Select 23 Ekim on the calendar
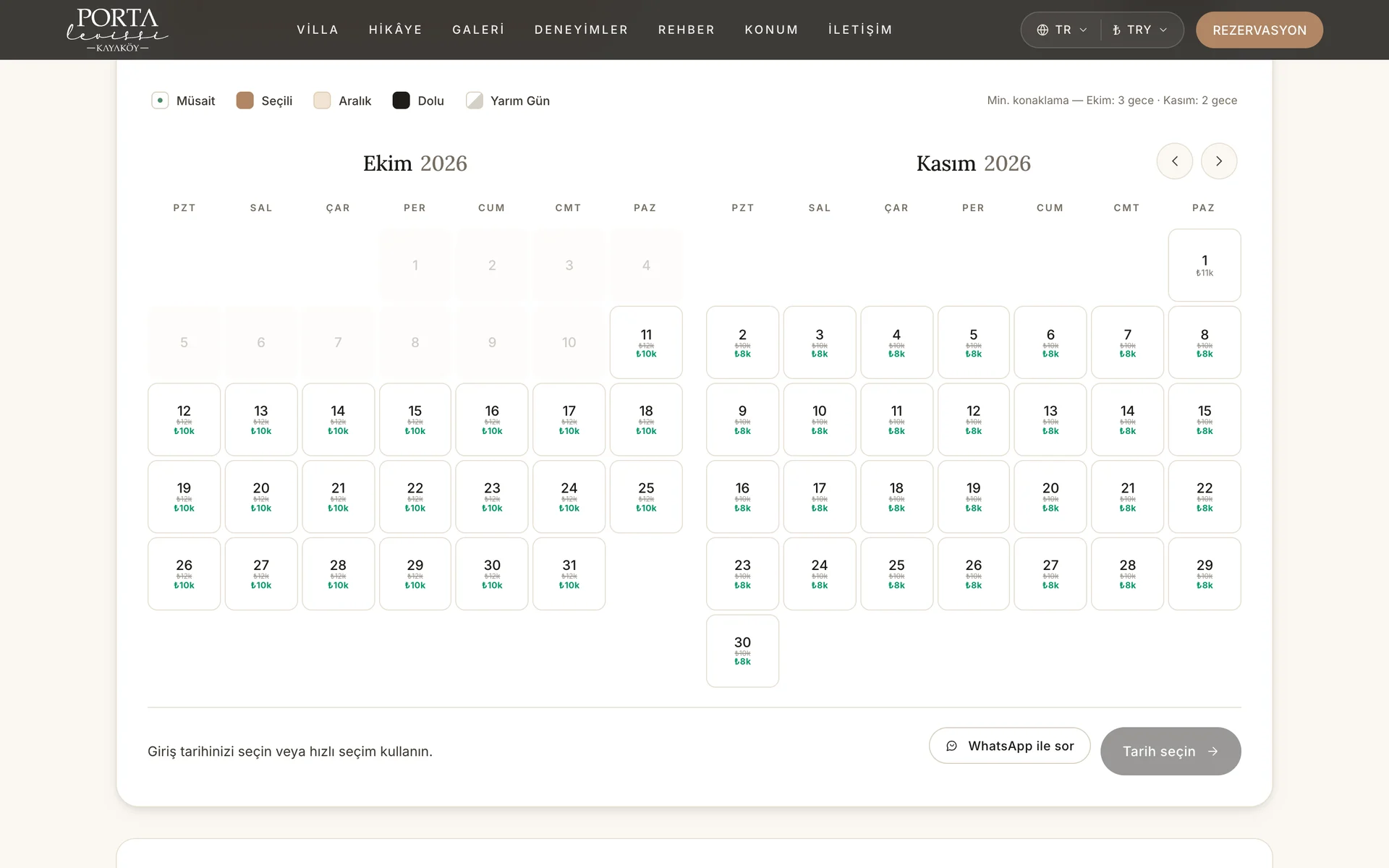Screen dimensions: 1389x868 (492, 497)
